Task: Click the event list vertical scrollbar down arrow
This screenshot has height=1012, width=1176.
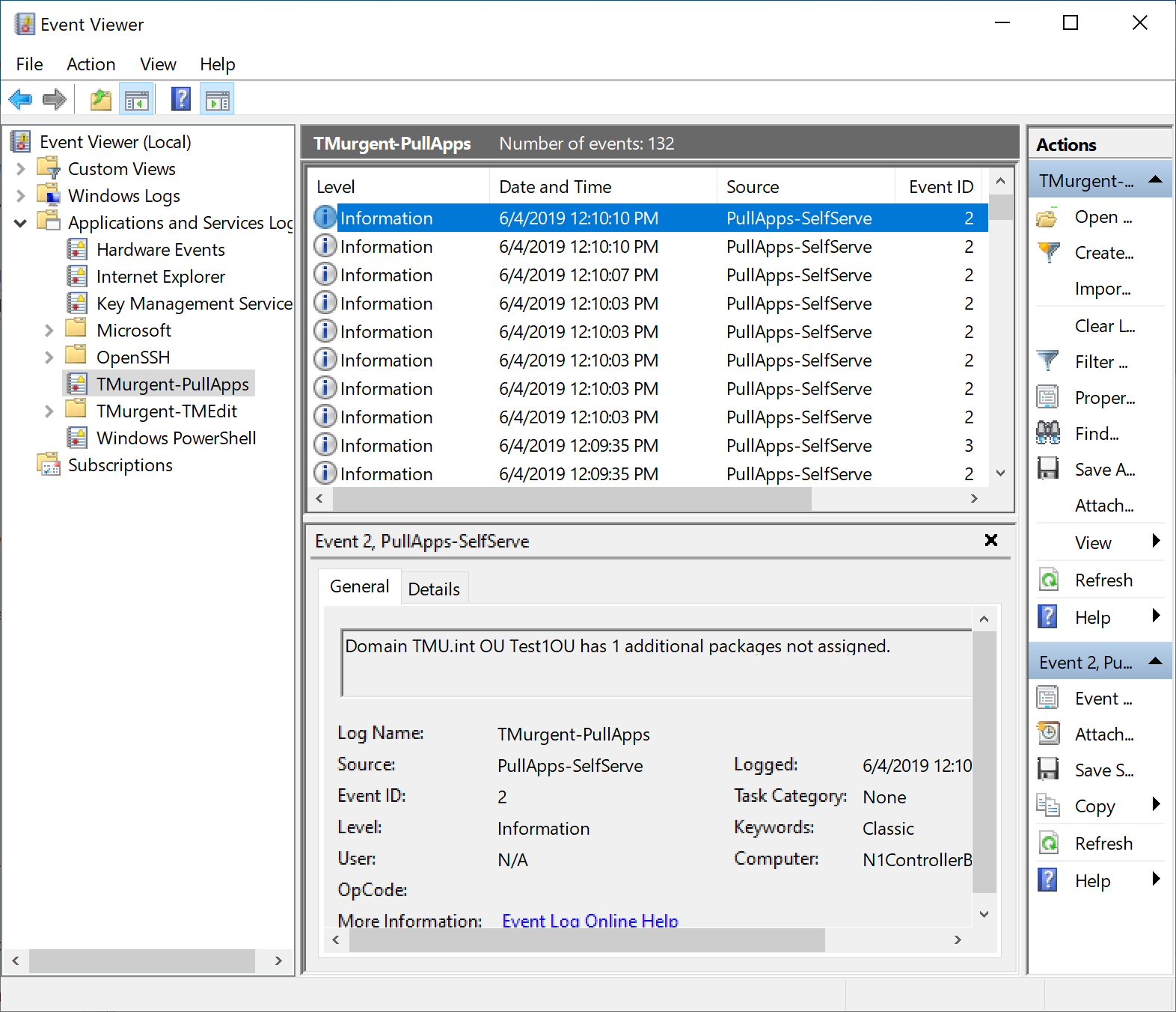Action: [x=1001, y=473]
